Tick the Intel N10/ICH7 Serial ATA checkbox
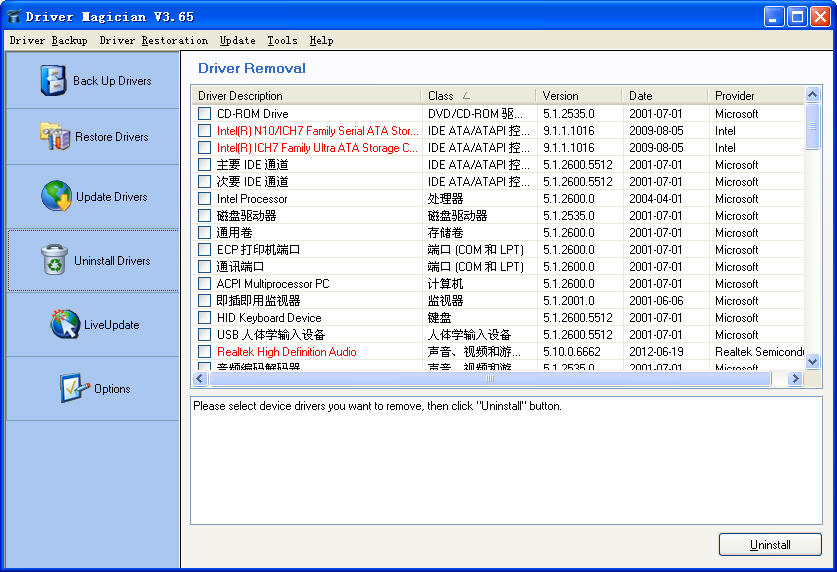The height and width of the screenshot is (572, 837). pos(204,130)
